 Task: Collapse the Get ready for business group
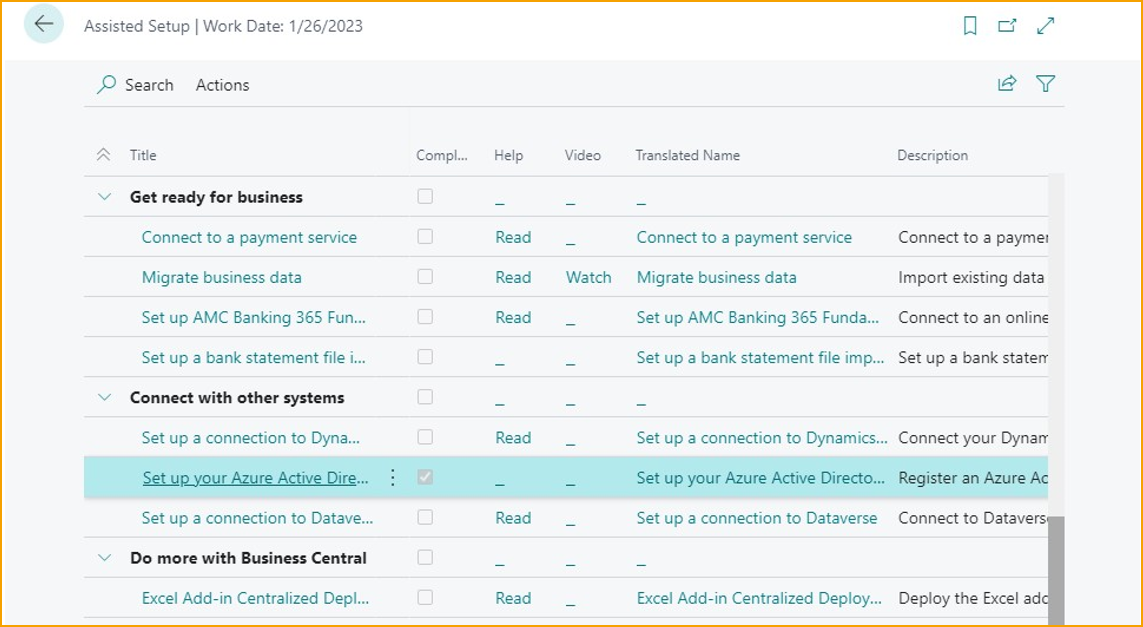click(105, 197)
